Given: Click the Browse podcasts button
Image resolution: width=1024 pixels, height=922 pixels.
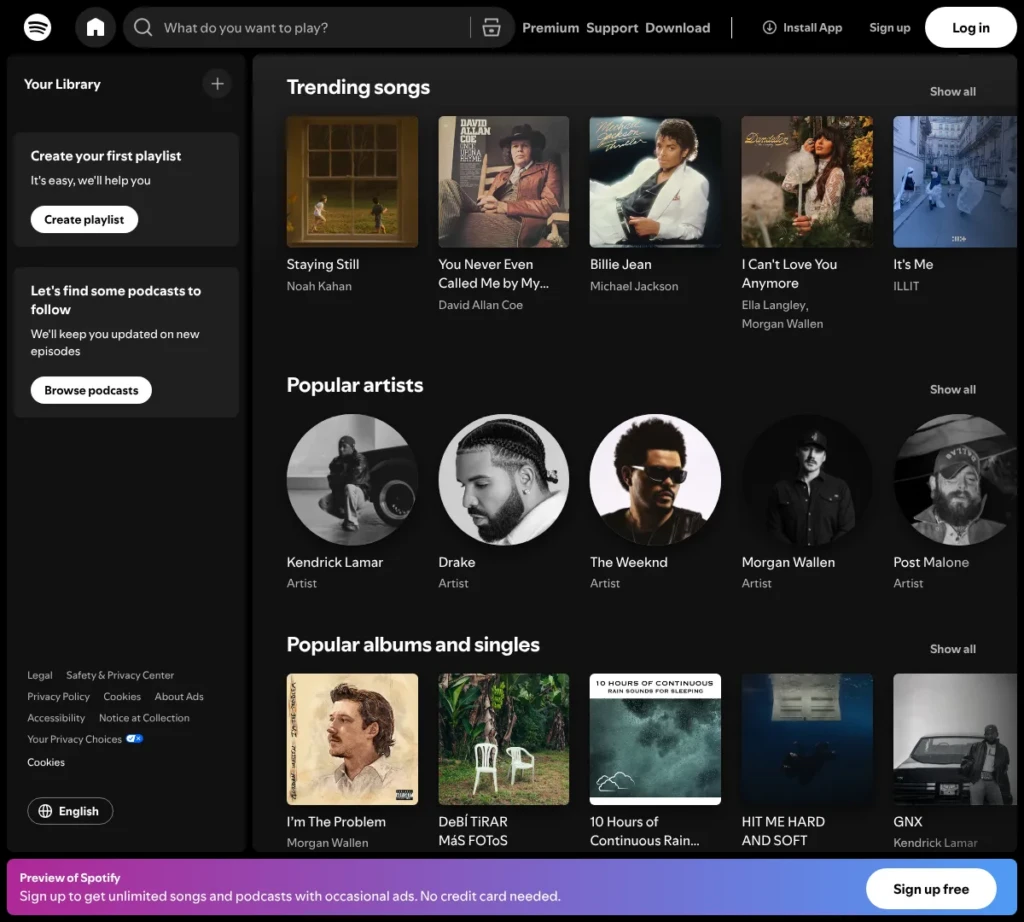Looking at the screenshot, I should [91, 390].
